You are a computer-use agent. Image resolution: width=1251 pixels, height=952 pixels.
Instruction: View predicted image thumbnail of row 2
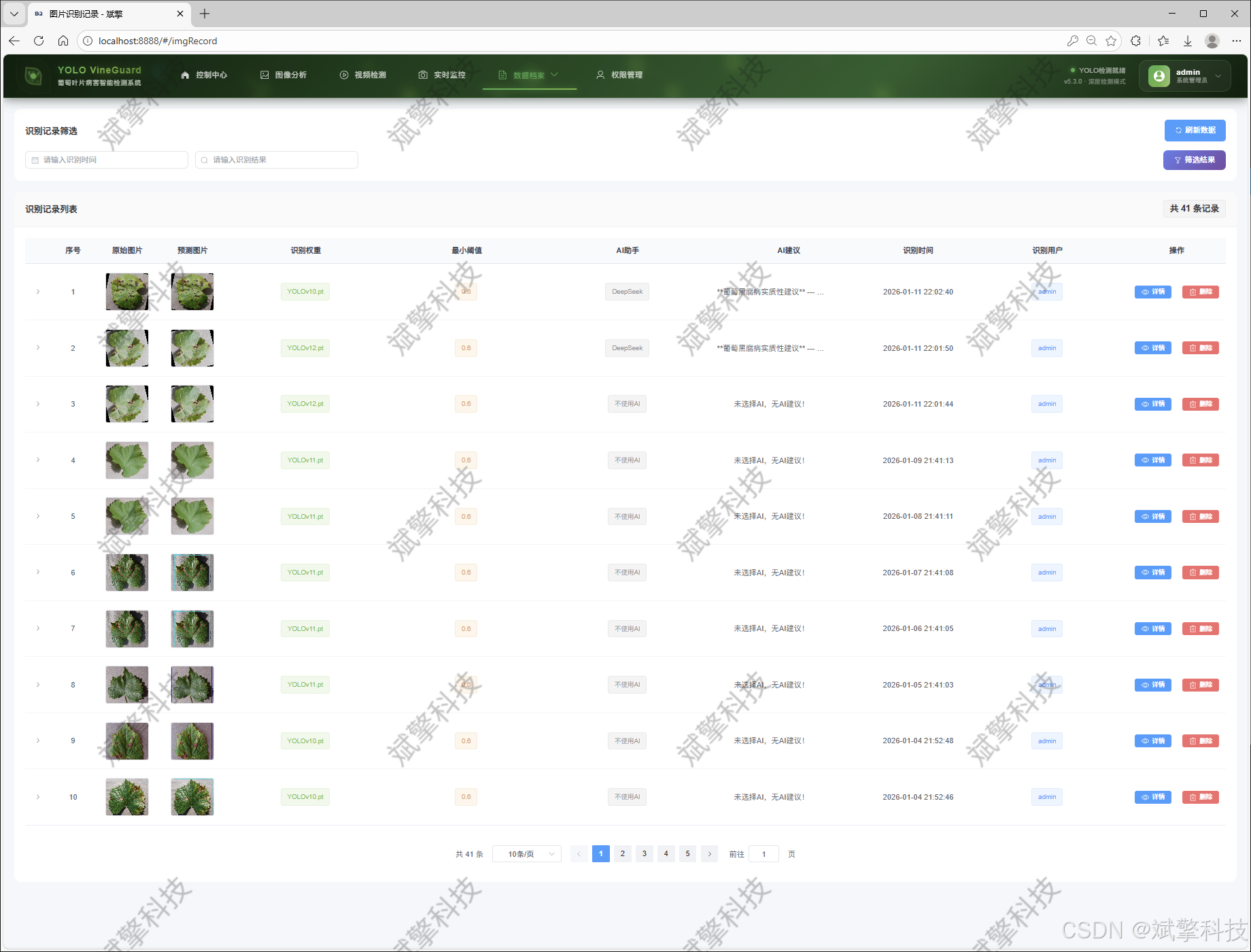coord(192,348)
